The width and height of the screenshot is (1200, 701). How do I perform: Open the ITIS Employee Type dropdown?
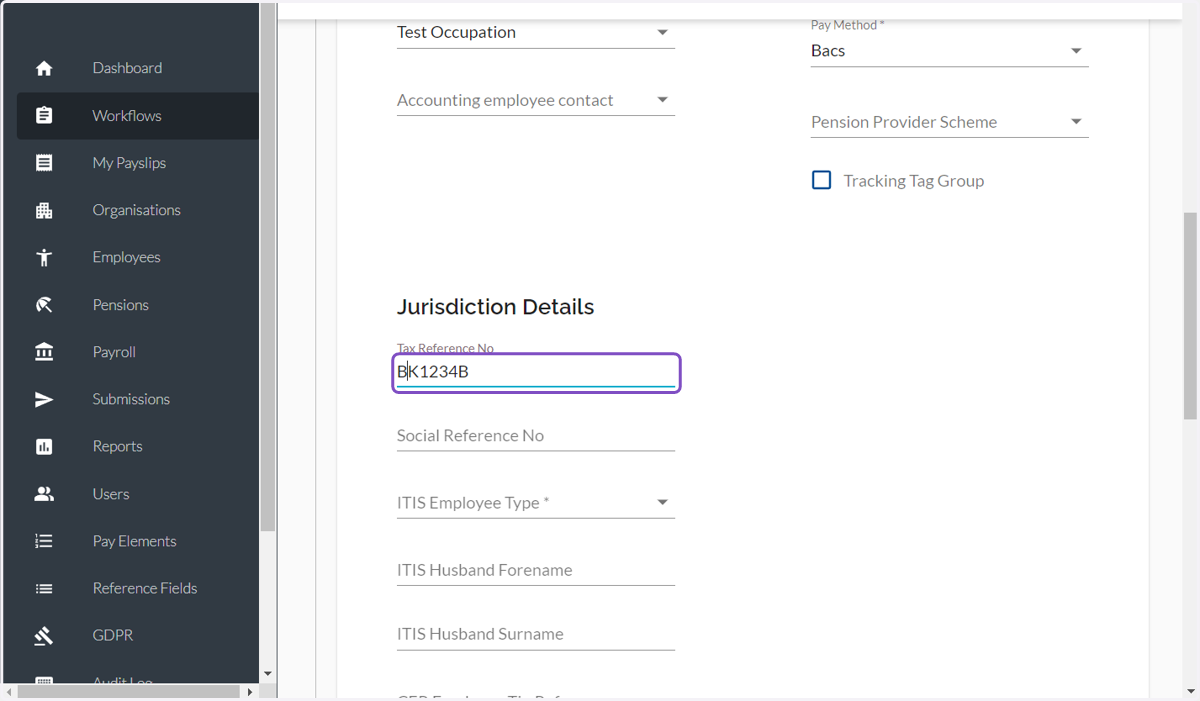coord(536,503)
